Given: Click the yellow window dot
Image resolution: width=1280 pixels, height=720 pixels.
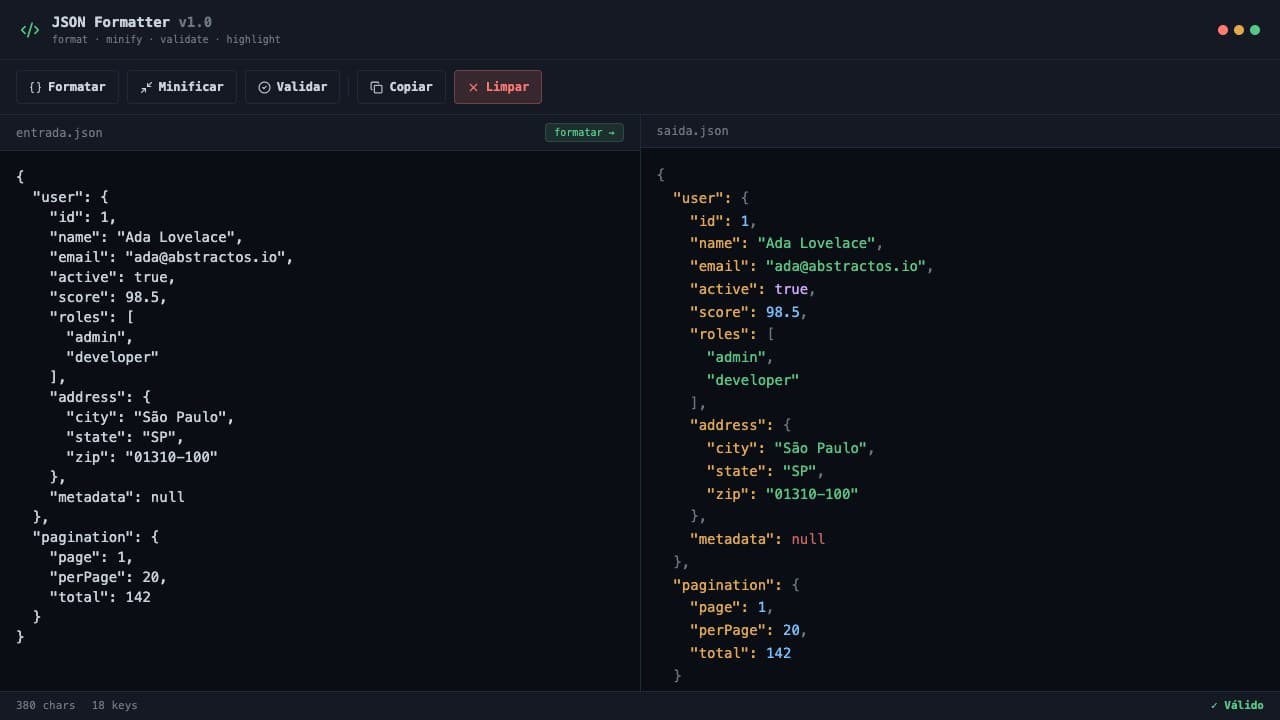Looking at the screenshot, I should [x=1239, y=30].
